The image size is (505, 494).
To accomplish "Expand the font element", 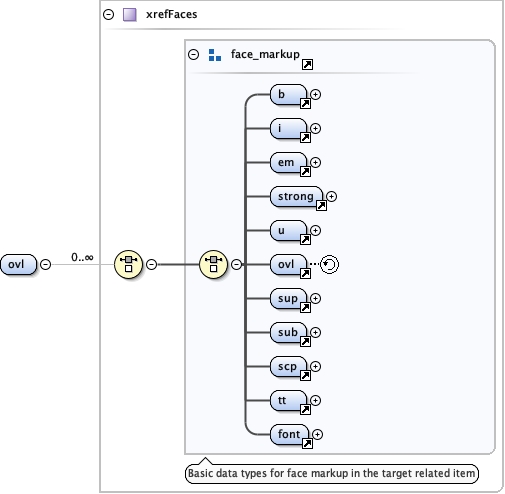I will pyautogui.click(x=317, y=434).
